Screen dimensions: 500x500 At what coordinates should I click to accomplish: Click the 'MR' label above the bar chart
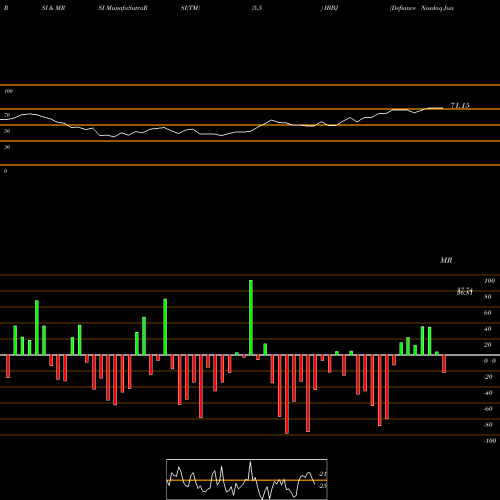446,260
